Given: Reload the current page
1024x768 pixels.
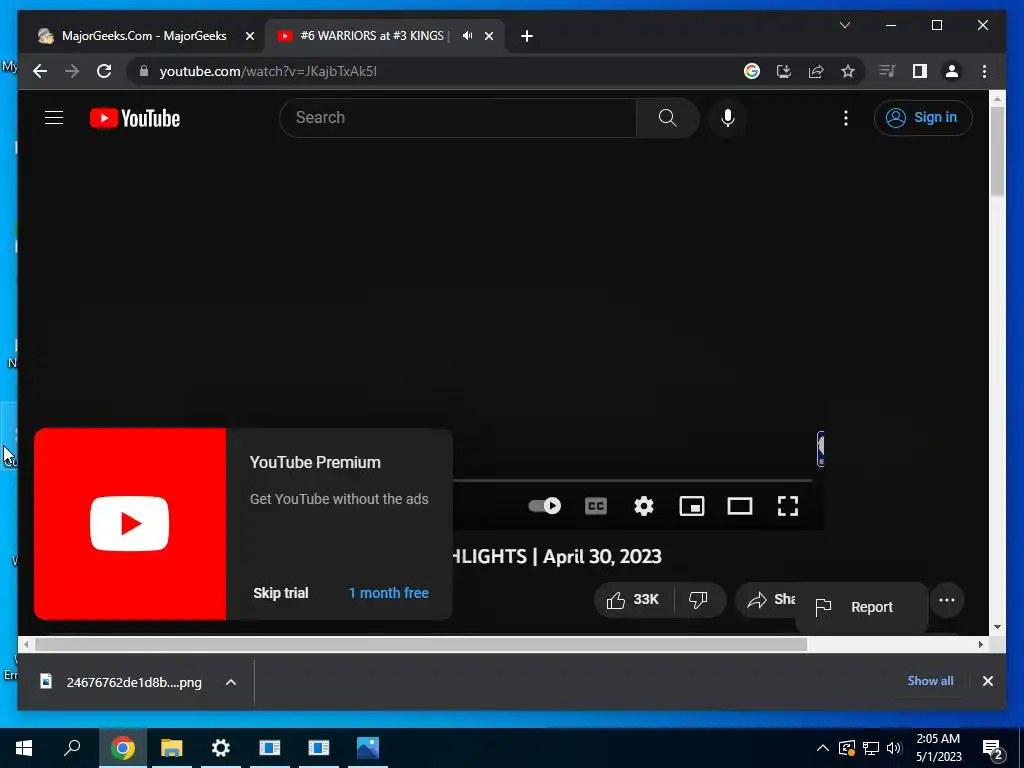Looking at the screenshot, I should (104, 71).
